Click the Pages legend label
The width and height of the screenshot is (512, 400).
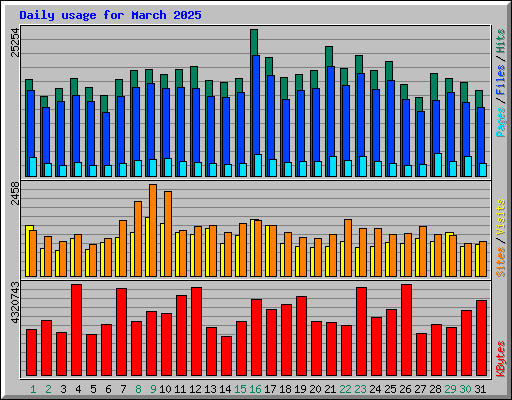click(x=501, y=122)
